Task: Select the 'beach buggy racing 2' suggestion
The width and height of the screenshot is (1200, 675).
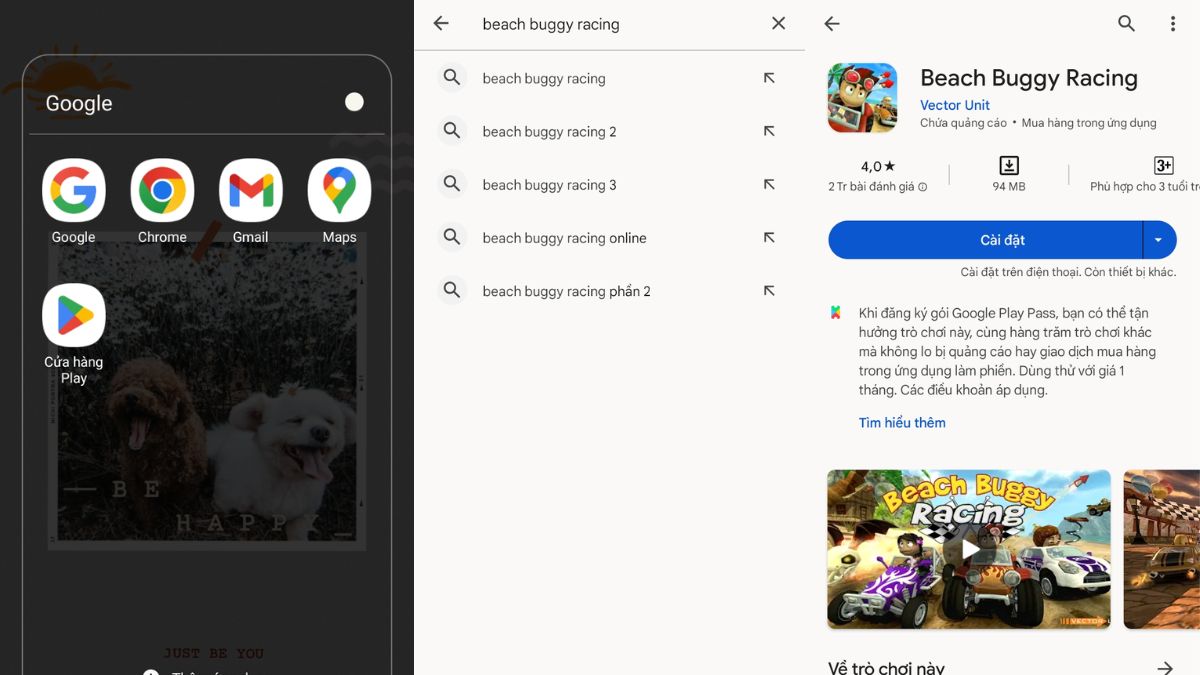Action: 610,131
